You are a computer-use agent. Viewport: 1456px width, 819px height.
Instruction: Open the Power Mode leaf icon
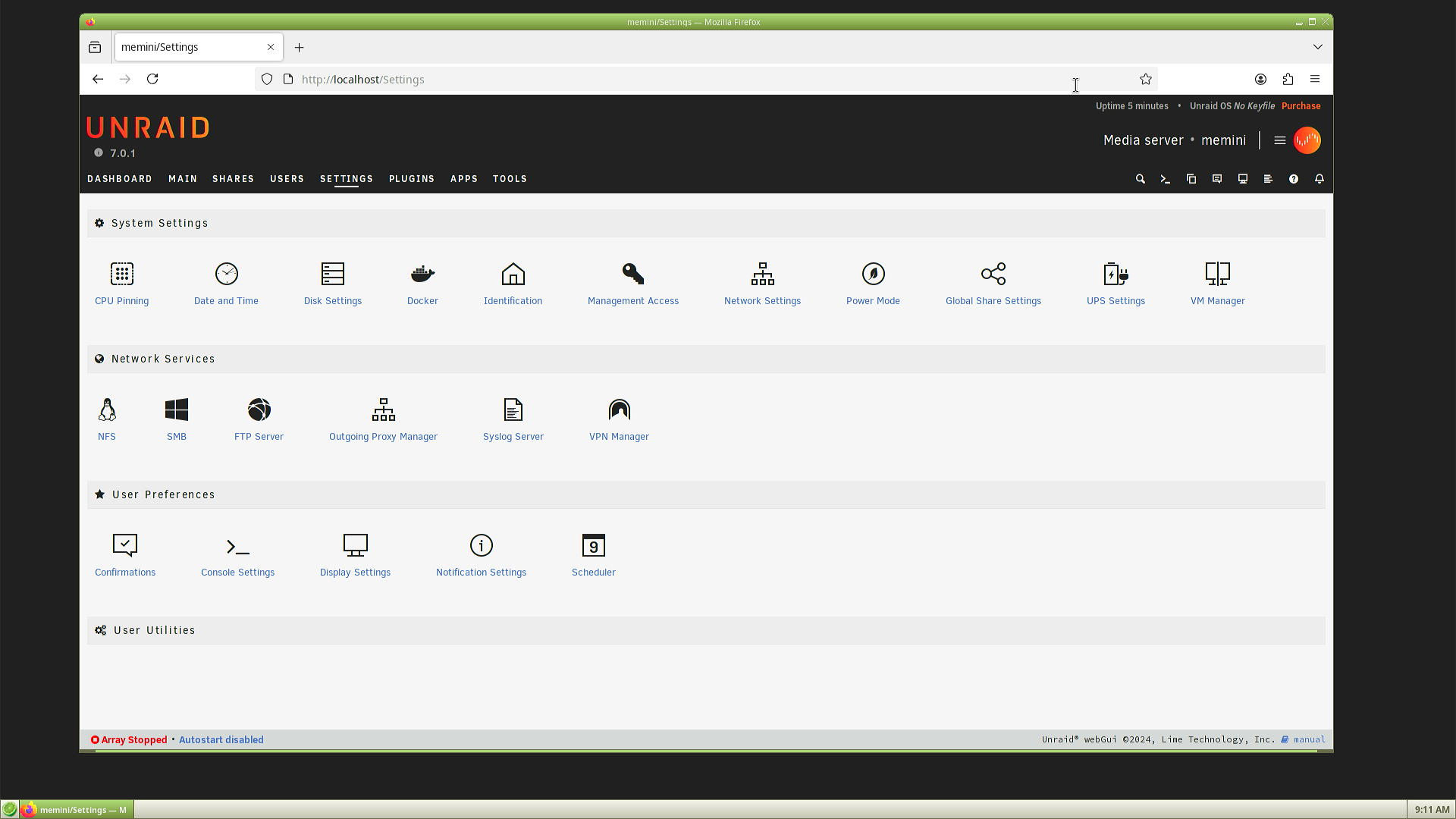point(873,274)
